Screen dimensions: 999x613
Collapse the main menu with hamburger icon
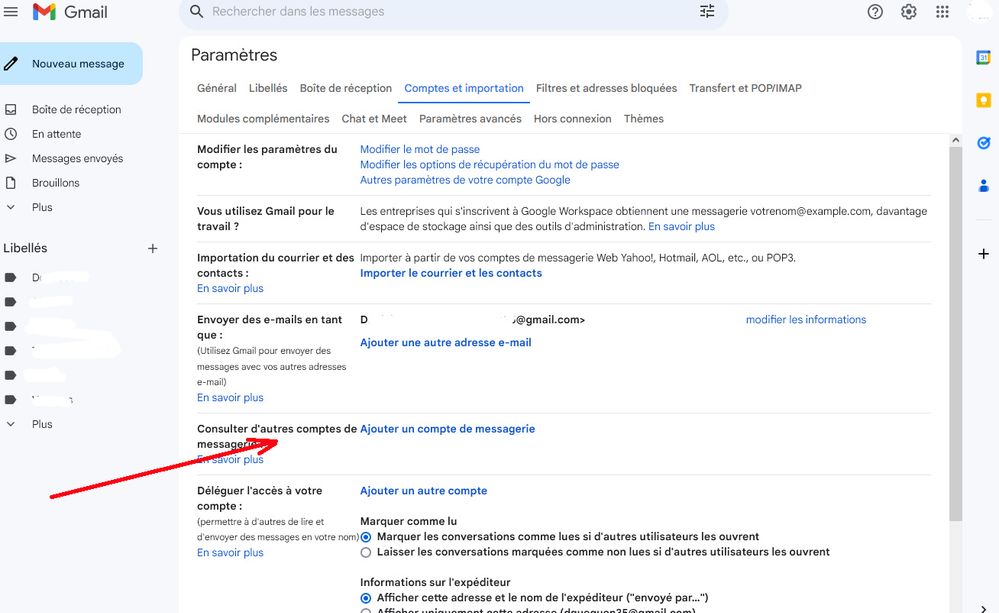click(x=10, y=11)
